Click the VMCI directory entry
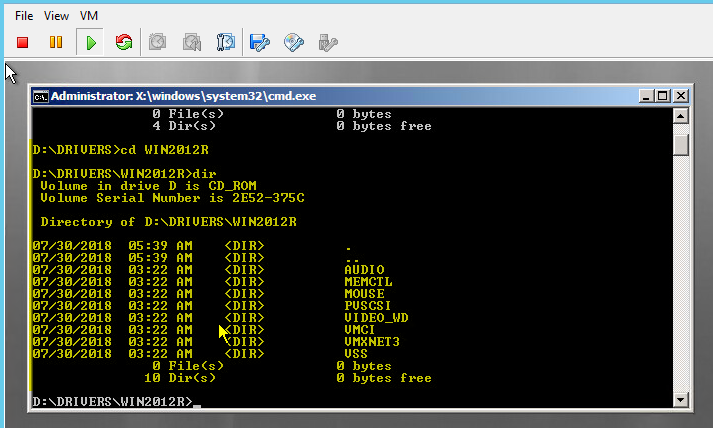The image size is (713, 428). (360, 330)
